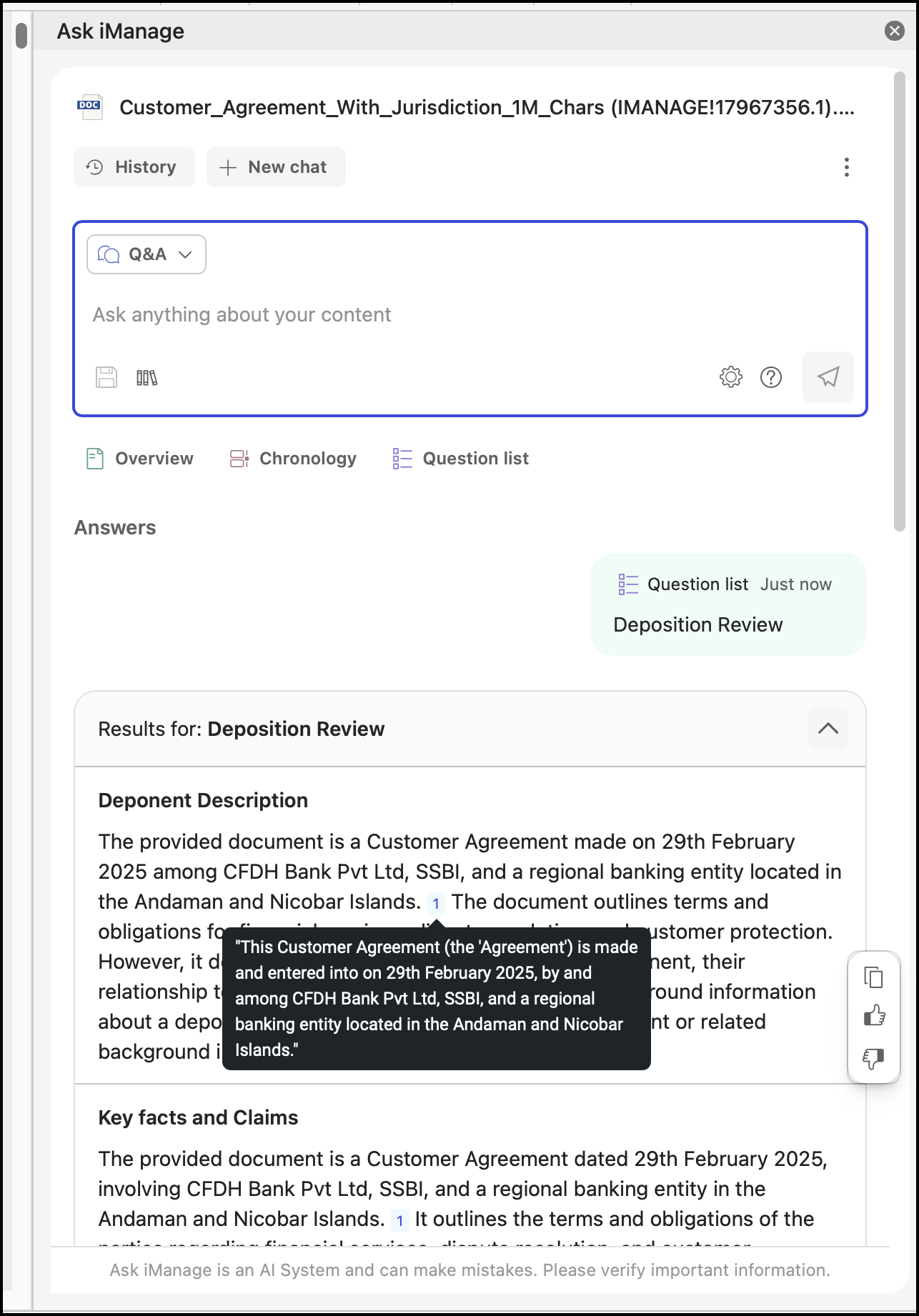Click citation 1 in Key facts and Claims
The image size is (919, 1316).
point(400,1220)
